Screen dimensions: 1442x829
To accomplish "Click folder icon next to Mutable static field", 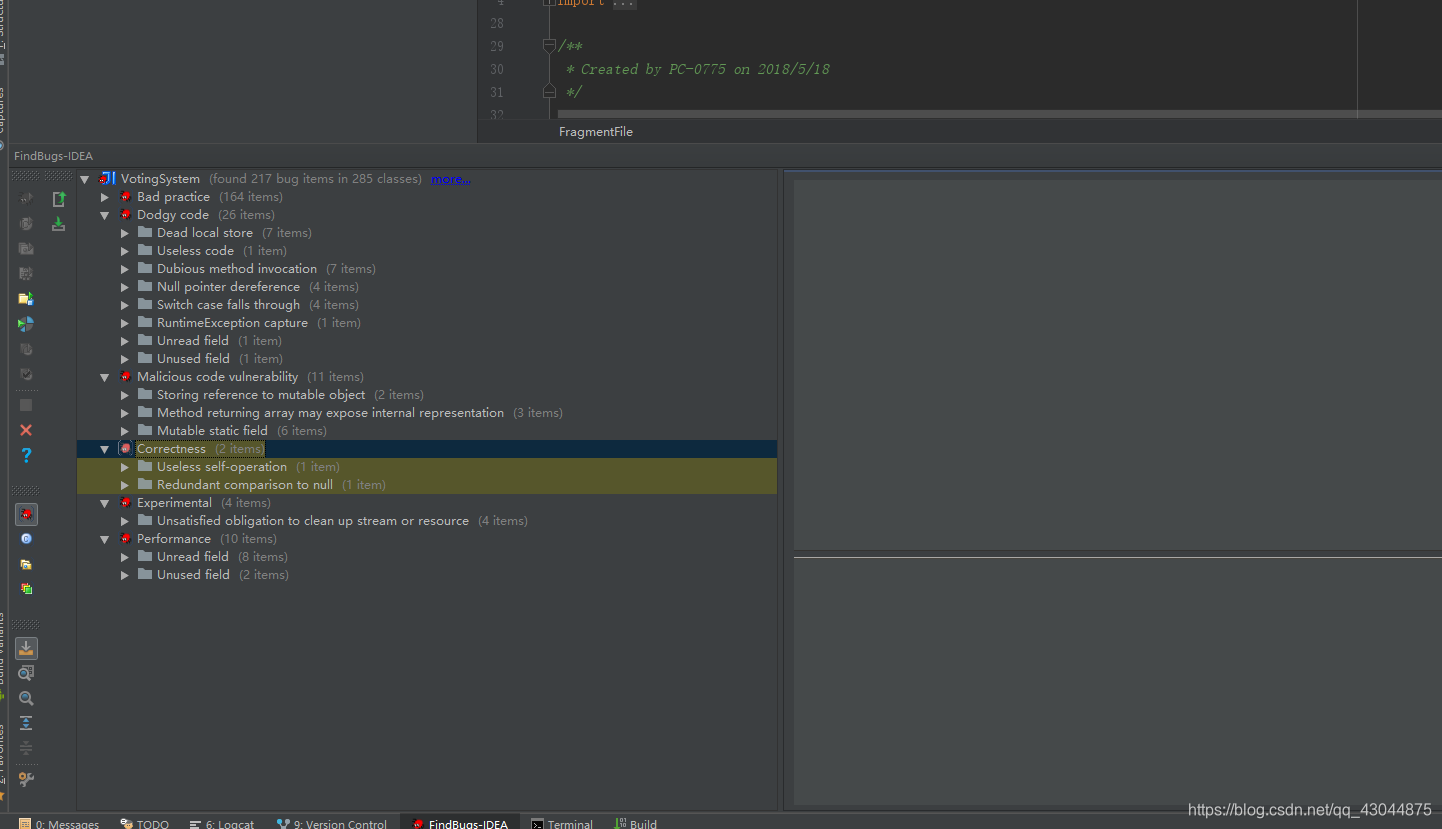I will click(145, 431).
